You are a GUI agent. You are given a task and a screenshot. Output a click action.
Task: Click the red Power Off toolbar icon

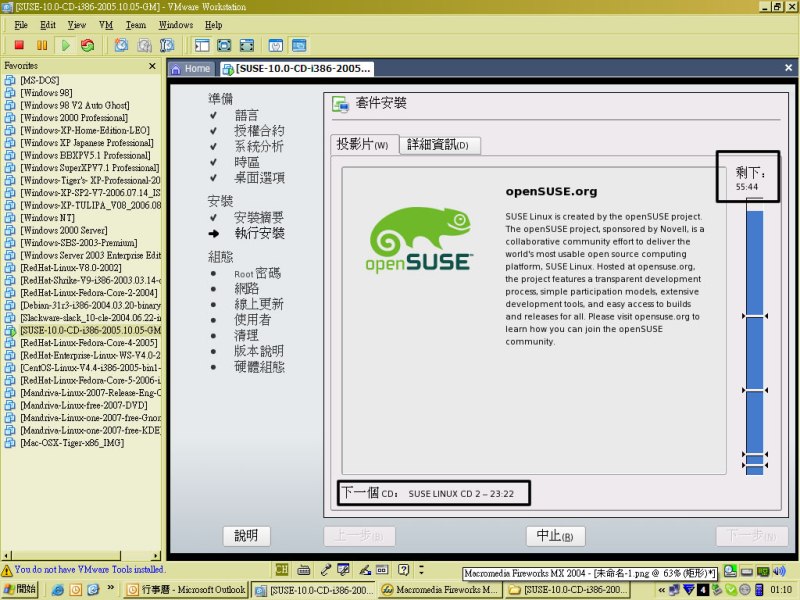(19, 45)
